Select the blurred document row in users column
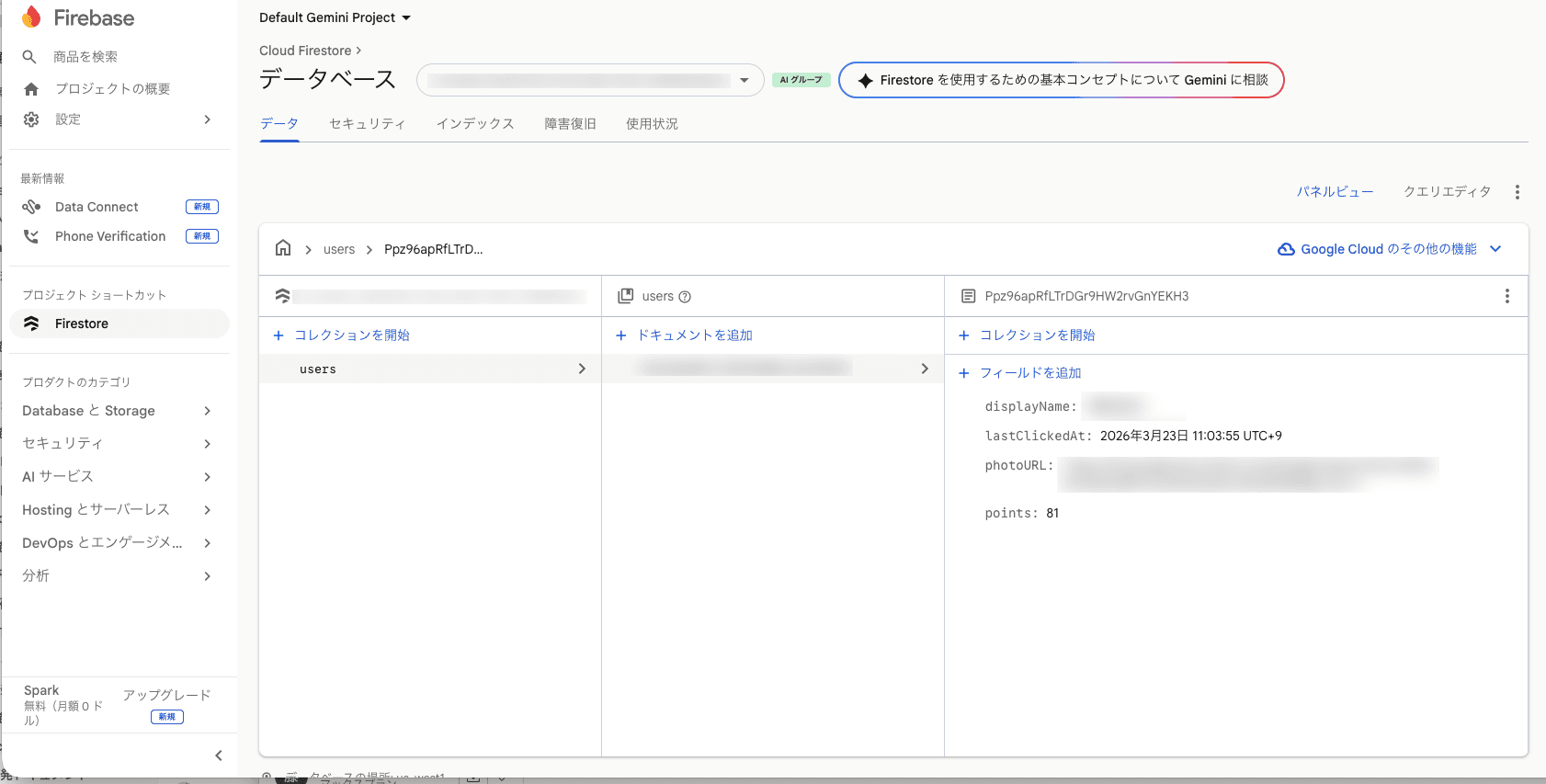 click(773, 369)
